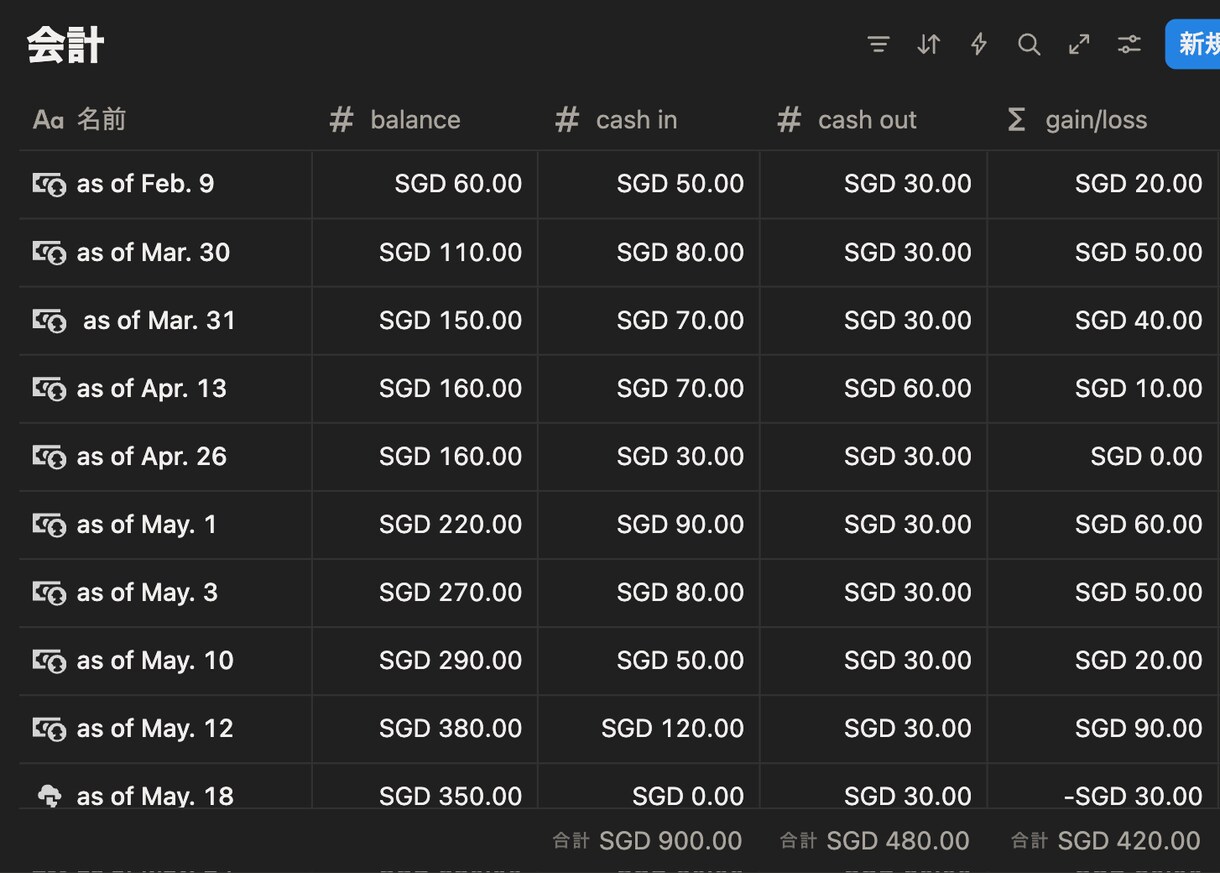Screen dimensions: 1220x873
Task: Select balance cell SGD 290.00
Action: pyautogui.click(x=425, y=660)
